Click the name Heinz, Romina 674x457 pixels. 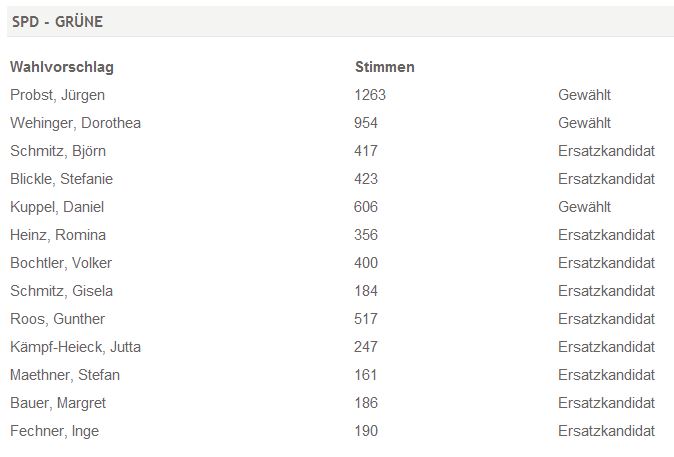click(x=58, y=235)
